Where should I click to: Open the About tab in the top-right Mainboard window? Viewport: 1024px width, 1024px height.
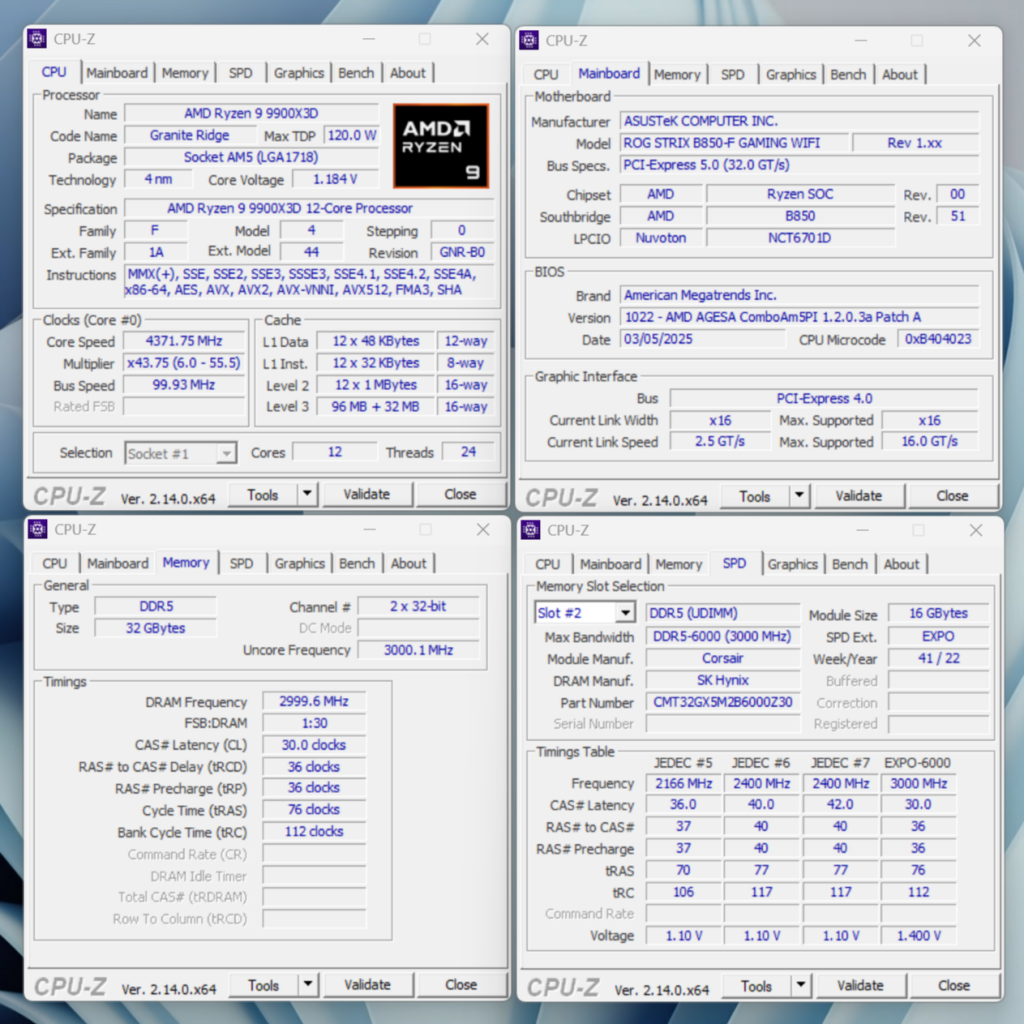click(x=900, y=74)
